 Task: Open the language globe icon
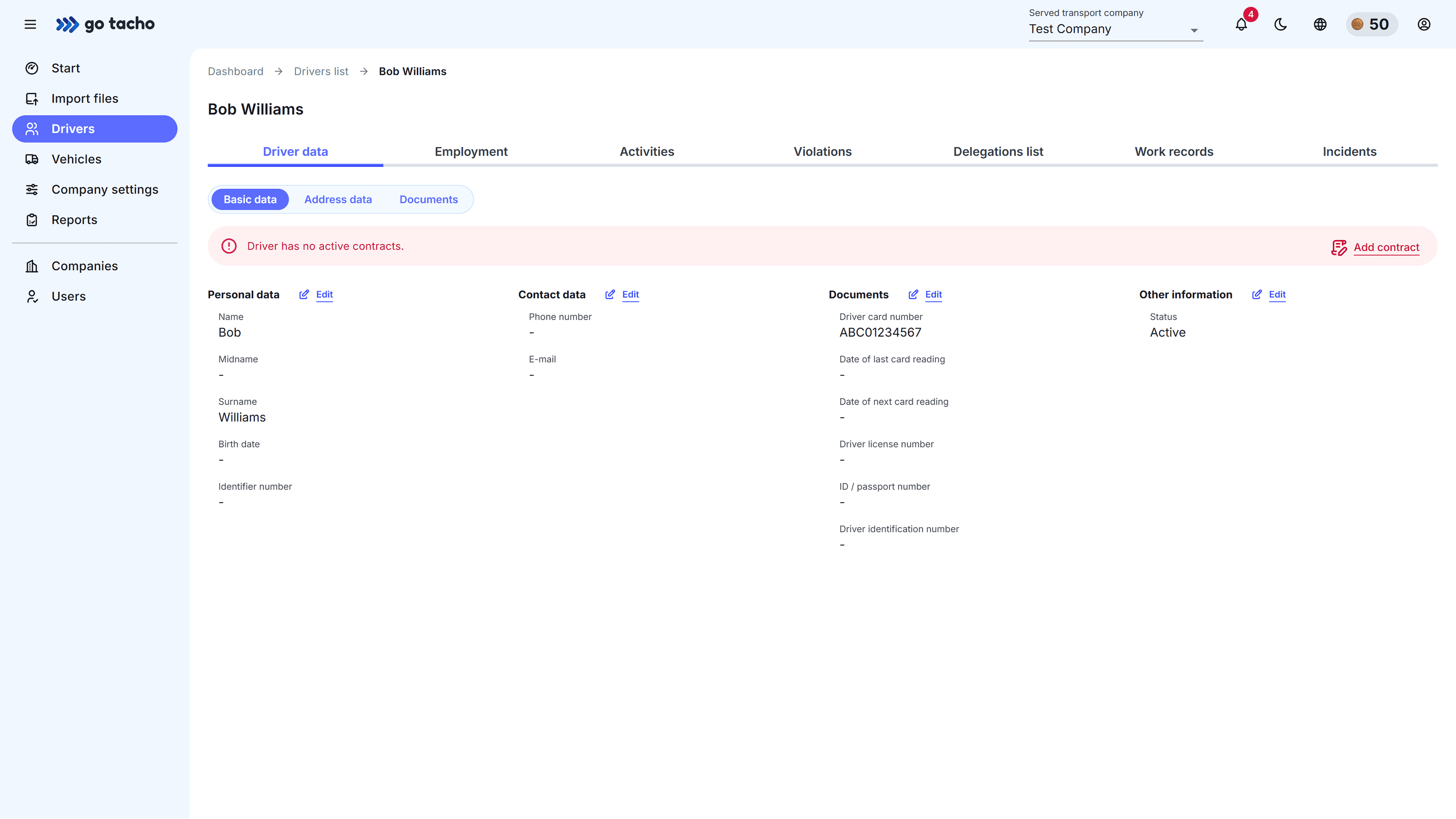[x=1320, y=24]
